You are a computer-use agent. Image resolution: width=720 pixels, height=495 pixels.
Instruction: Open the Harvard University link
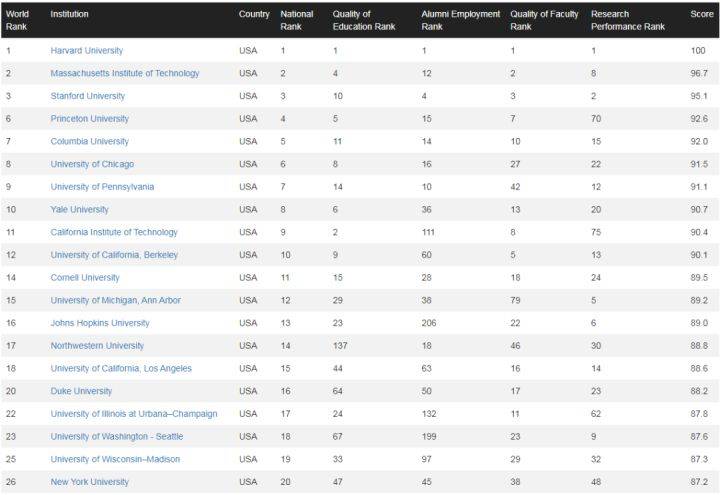point(87,51)
